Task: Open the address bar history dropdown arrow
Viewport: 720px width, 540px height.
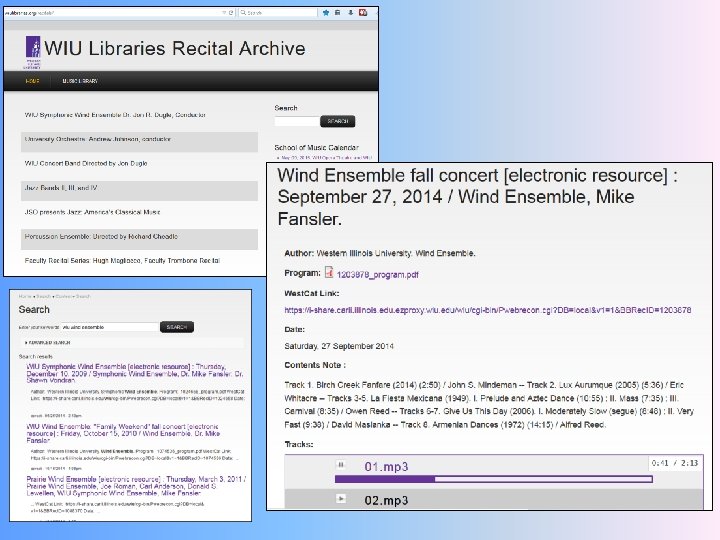Action: click(x=224, y=12)
